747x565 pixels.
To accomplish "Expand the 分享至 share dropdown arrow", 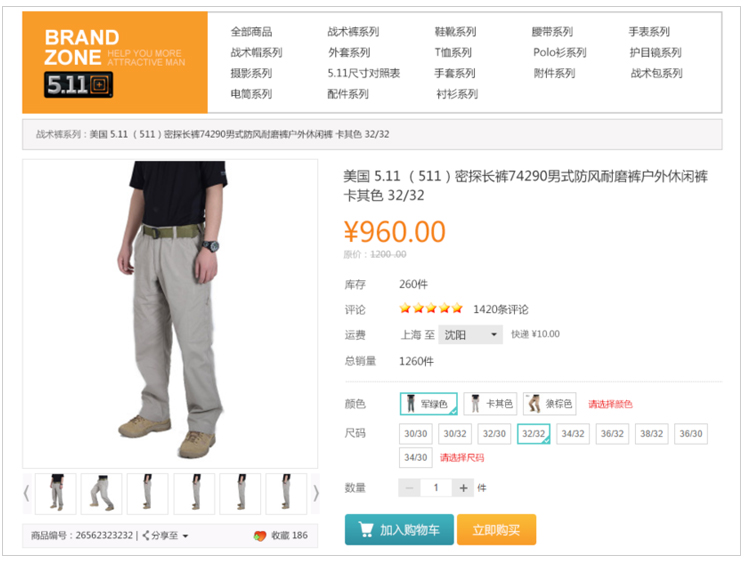I will (185, 536).
